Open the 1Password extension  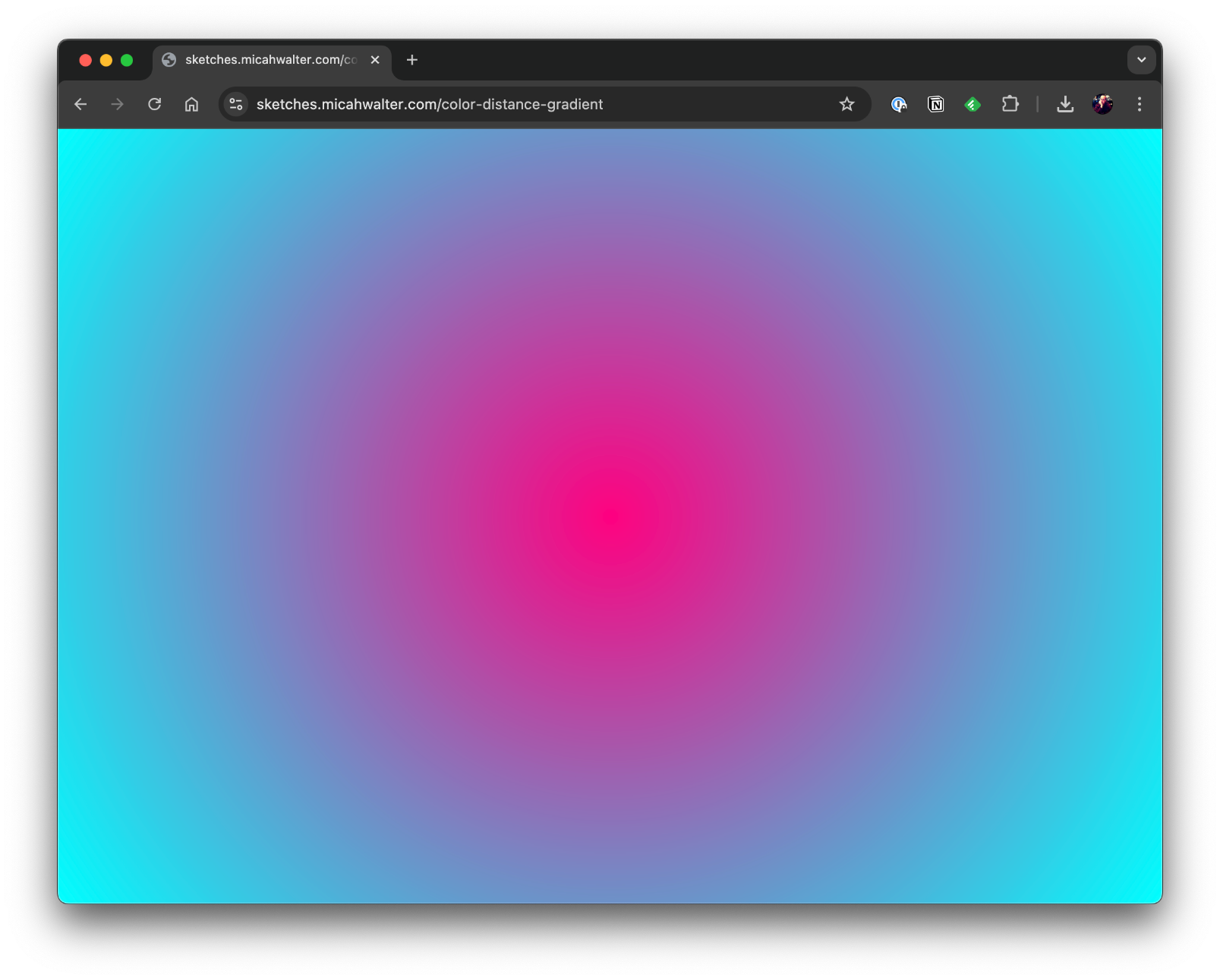pos(899,104)
